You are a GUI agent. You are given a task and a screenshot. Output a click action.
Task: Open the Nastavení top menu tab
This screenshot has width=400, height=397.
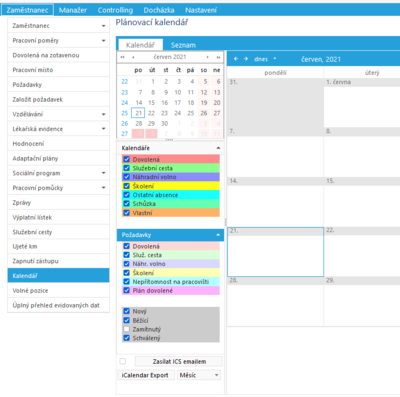[x=201, y=10]
